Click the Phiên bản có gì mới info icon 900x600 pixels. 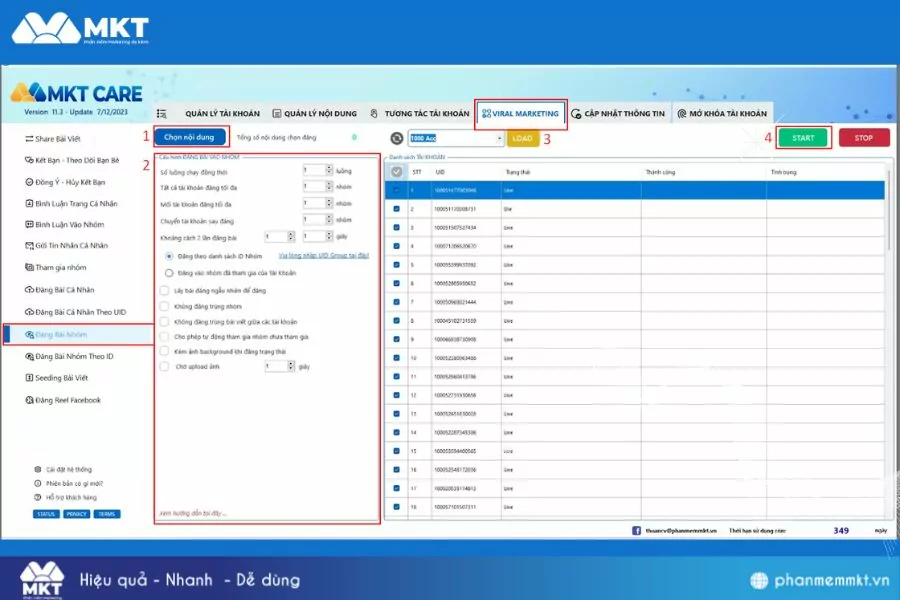pyautogui.click(x=38, y=483)
